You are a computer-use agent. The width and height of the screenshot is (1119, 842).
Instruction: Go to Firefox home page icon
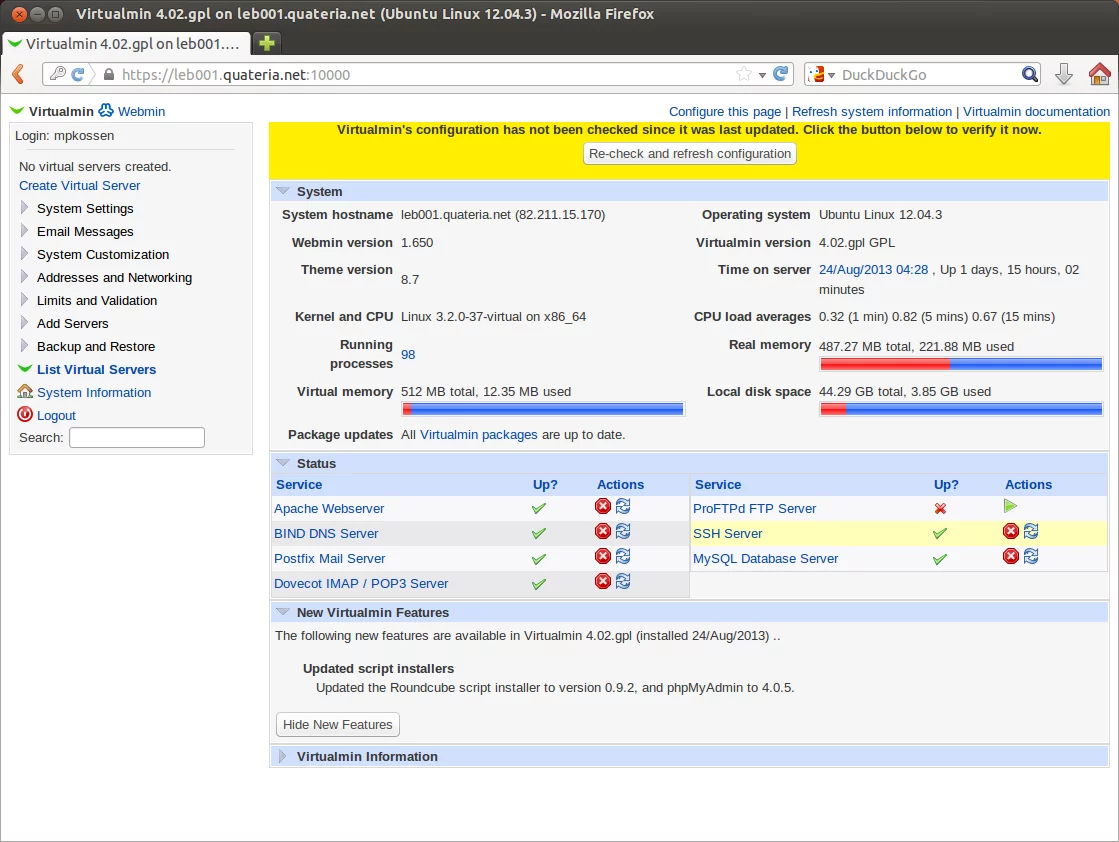[1099, 74]
